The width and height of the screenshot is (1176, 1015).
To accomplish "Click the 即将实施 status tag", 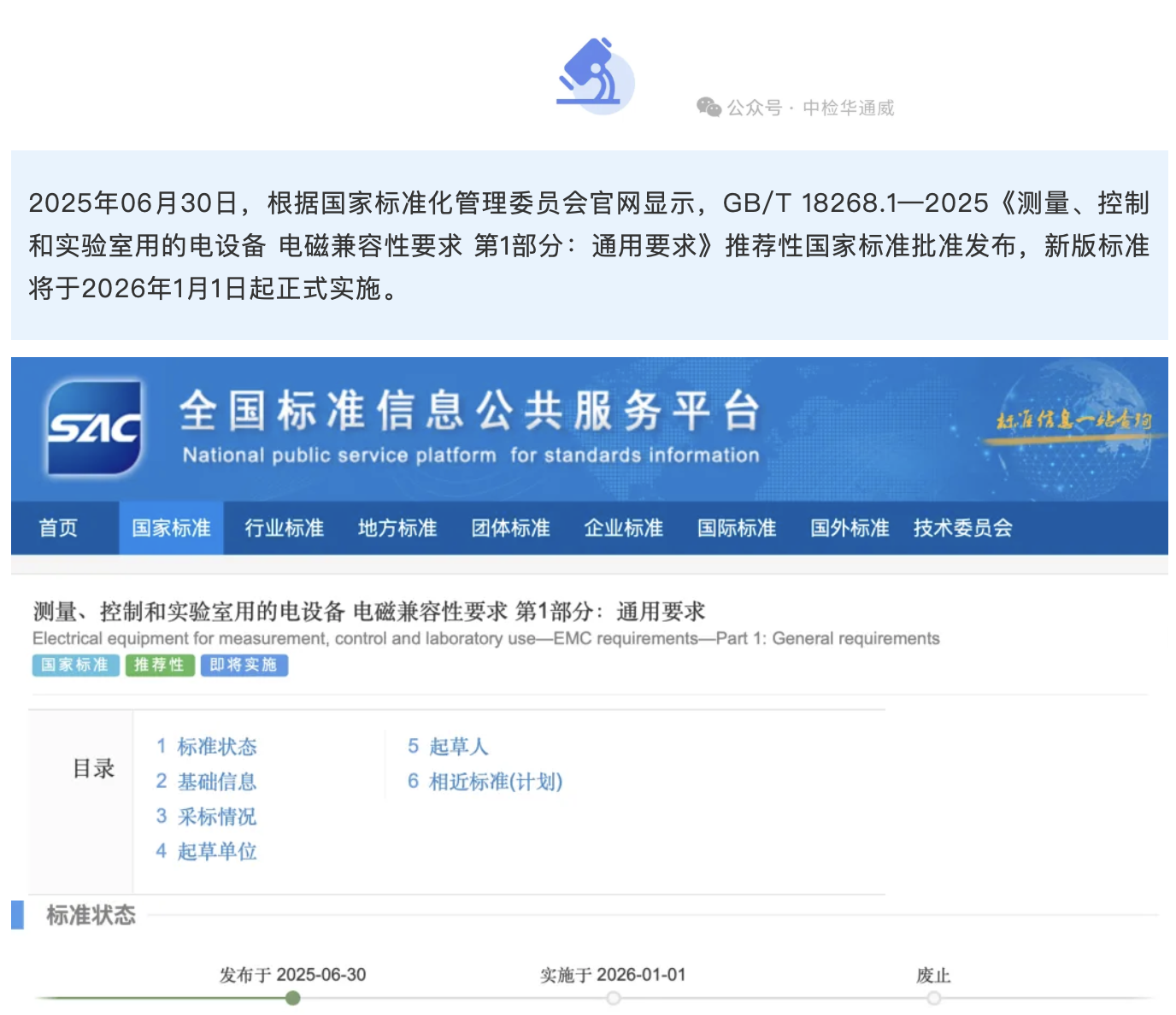I will click(x=244, y=665).
